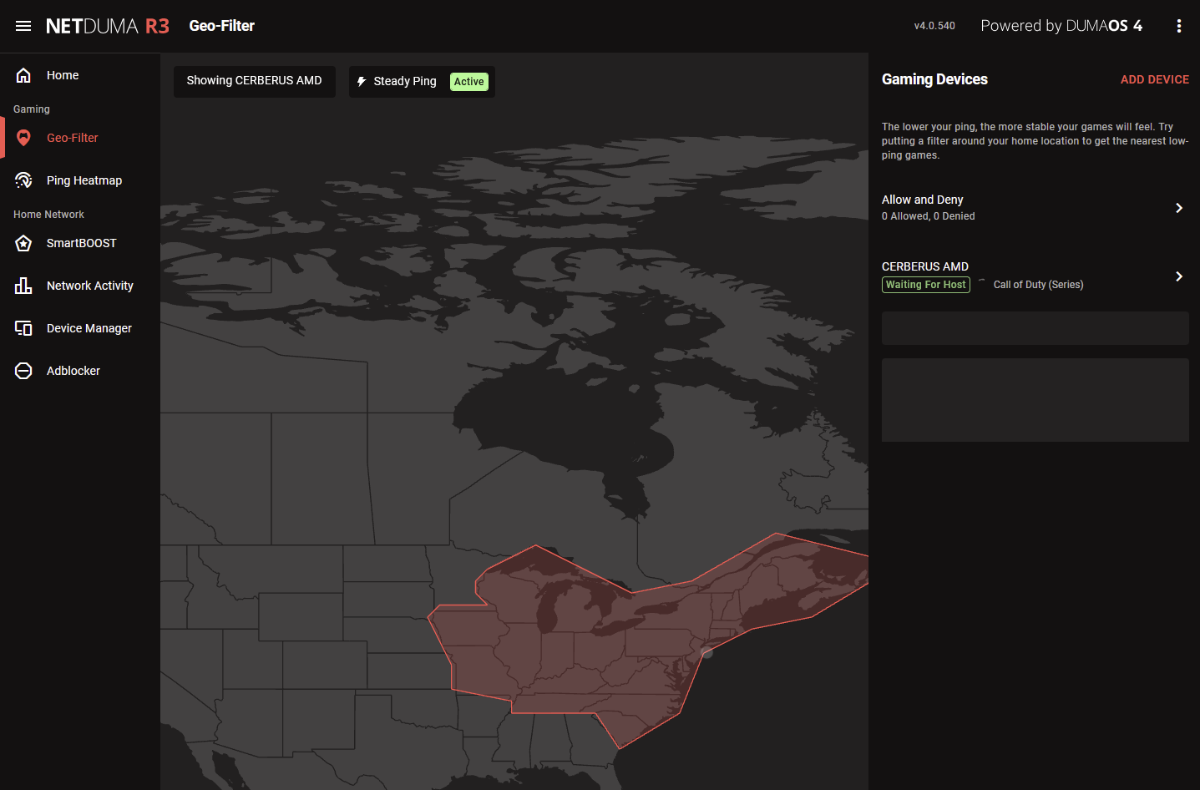Image resolution: width=1200 pixels, height=790 pixels.
Task: Click the Ping Heatmap fingerprint icon
Action: [23, 181]
